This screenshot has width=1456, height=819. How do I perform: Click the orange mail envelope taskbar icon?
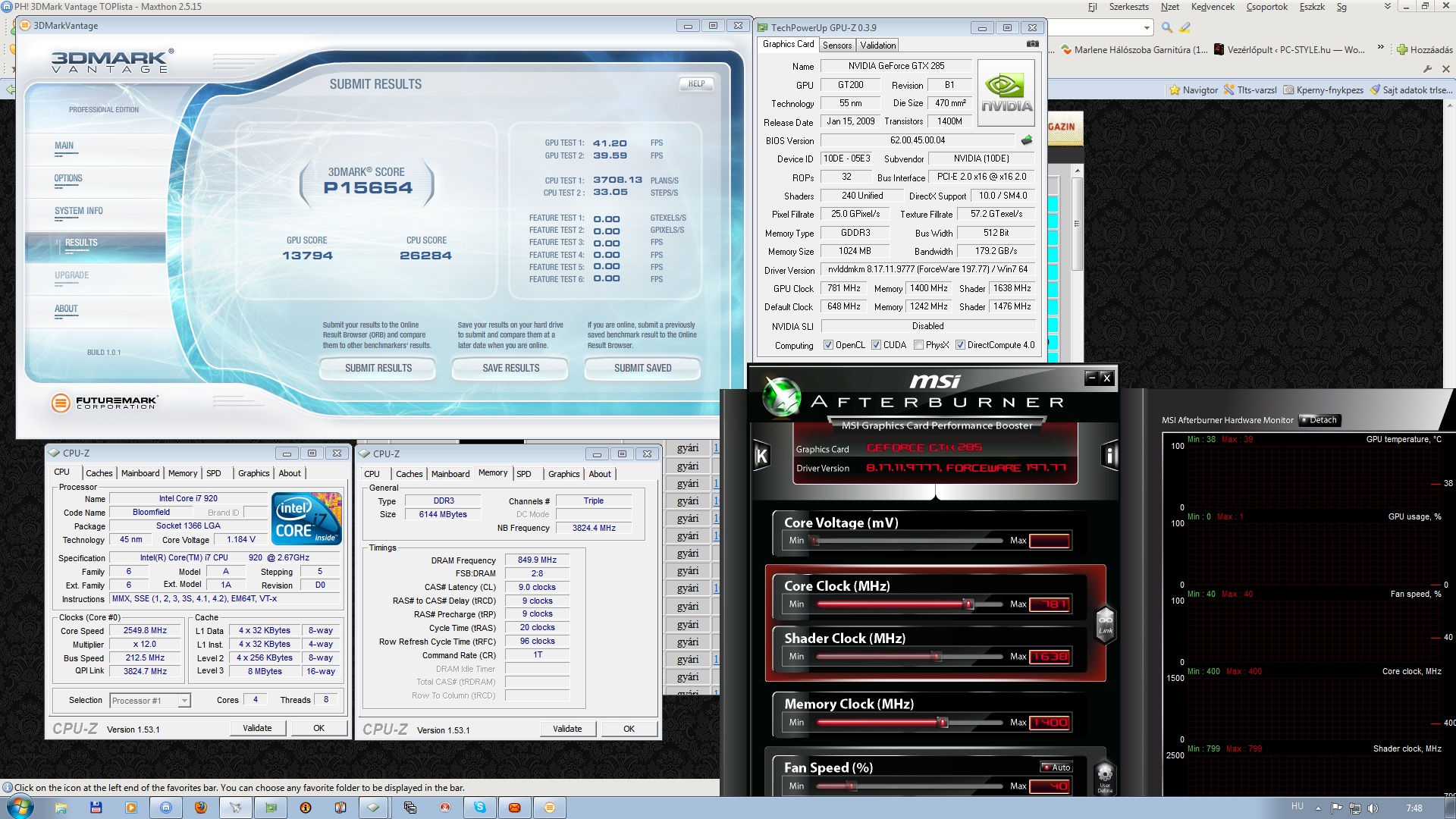click(x=515, y=808)
